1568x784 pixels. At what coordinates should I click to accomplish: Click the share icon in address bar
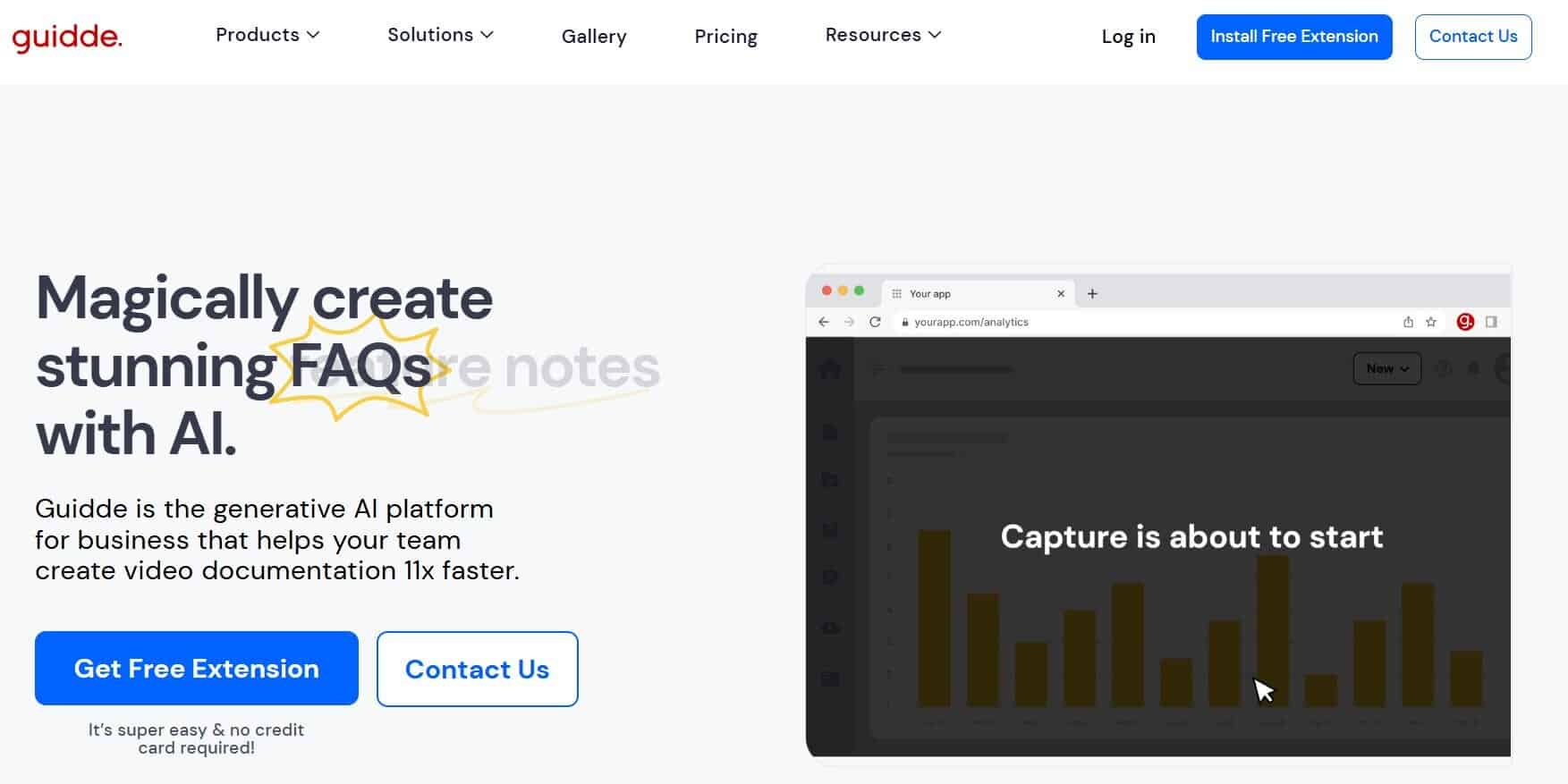(x=1408, y=322)
